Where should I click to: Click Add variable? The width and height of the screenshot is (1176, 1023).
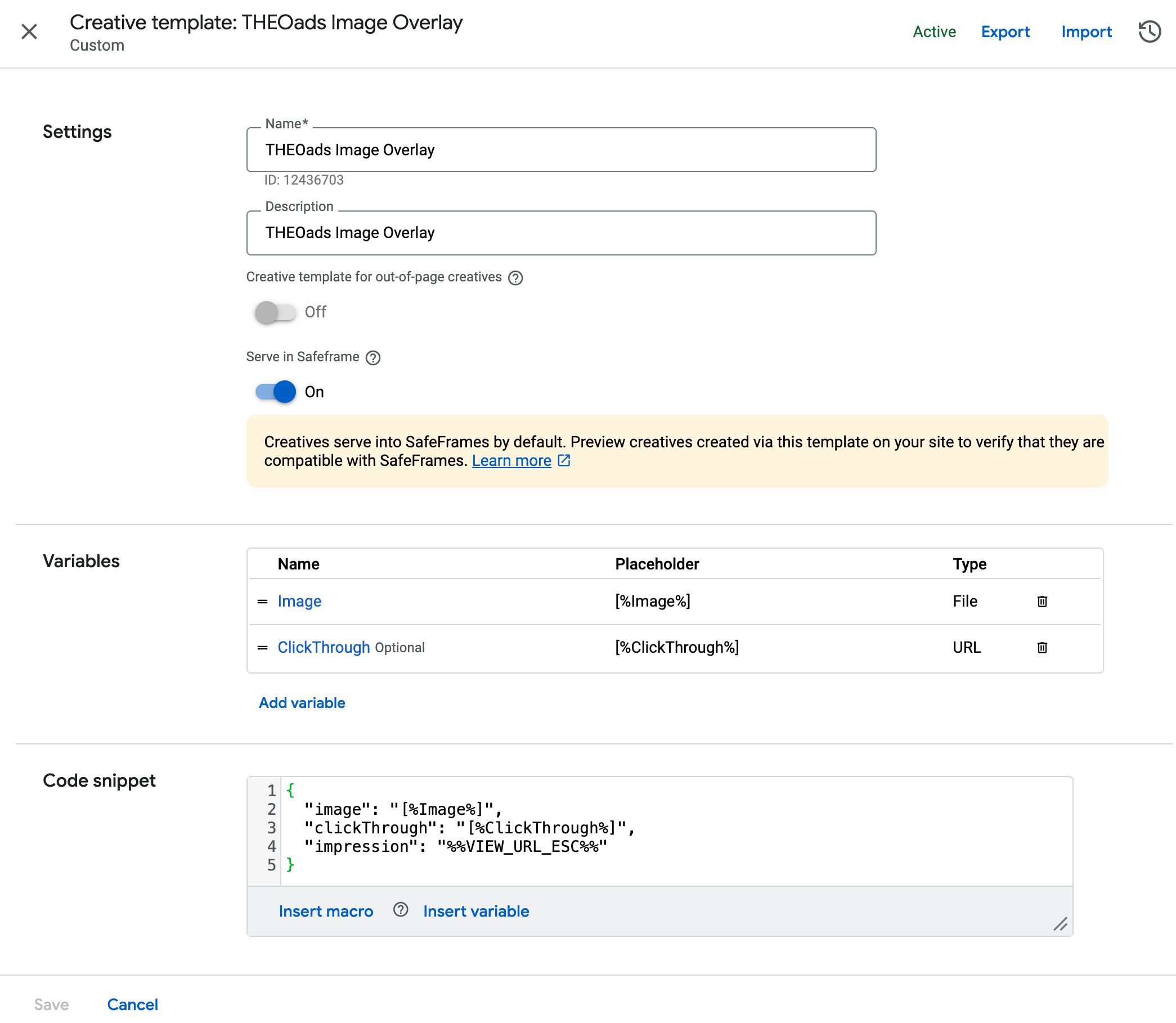pyautogui.click(x=302, y=703)
